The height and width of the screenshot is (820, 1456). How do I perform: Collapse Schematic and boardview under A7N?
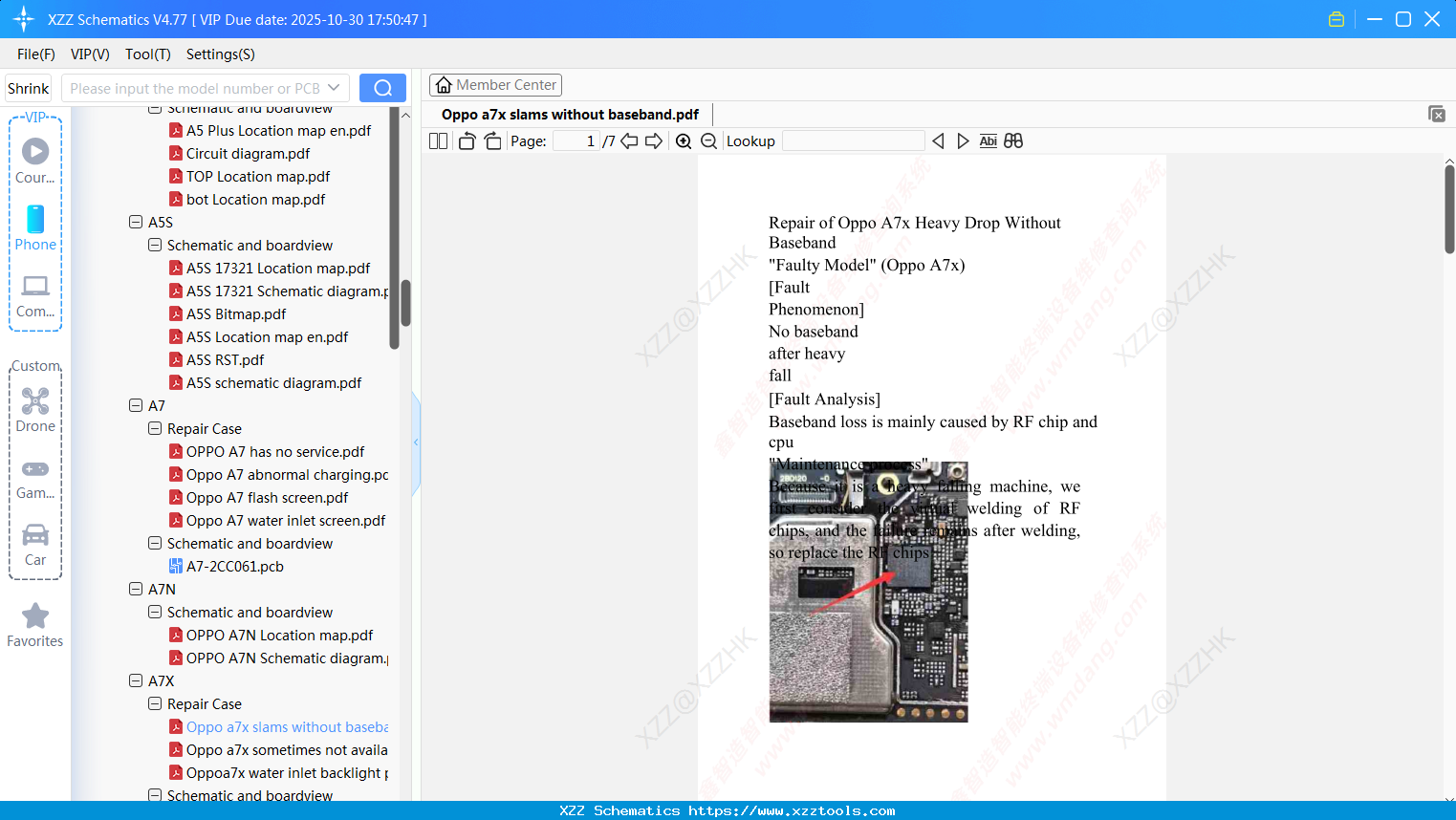(155, 612)
